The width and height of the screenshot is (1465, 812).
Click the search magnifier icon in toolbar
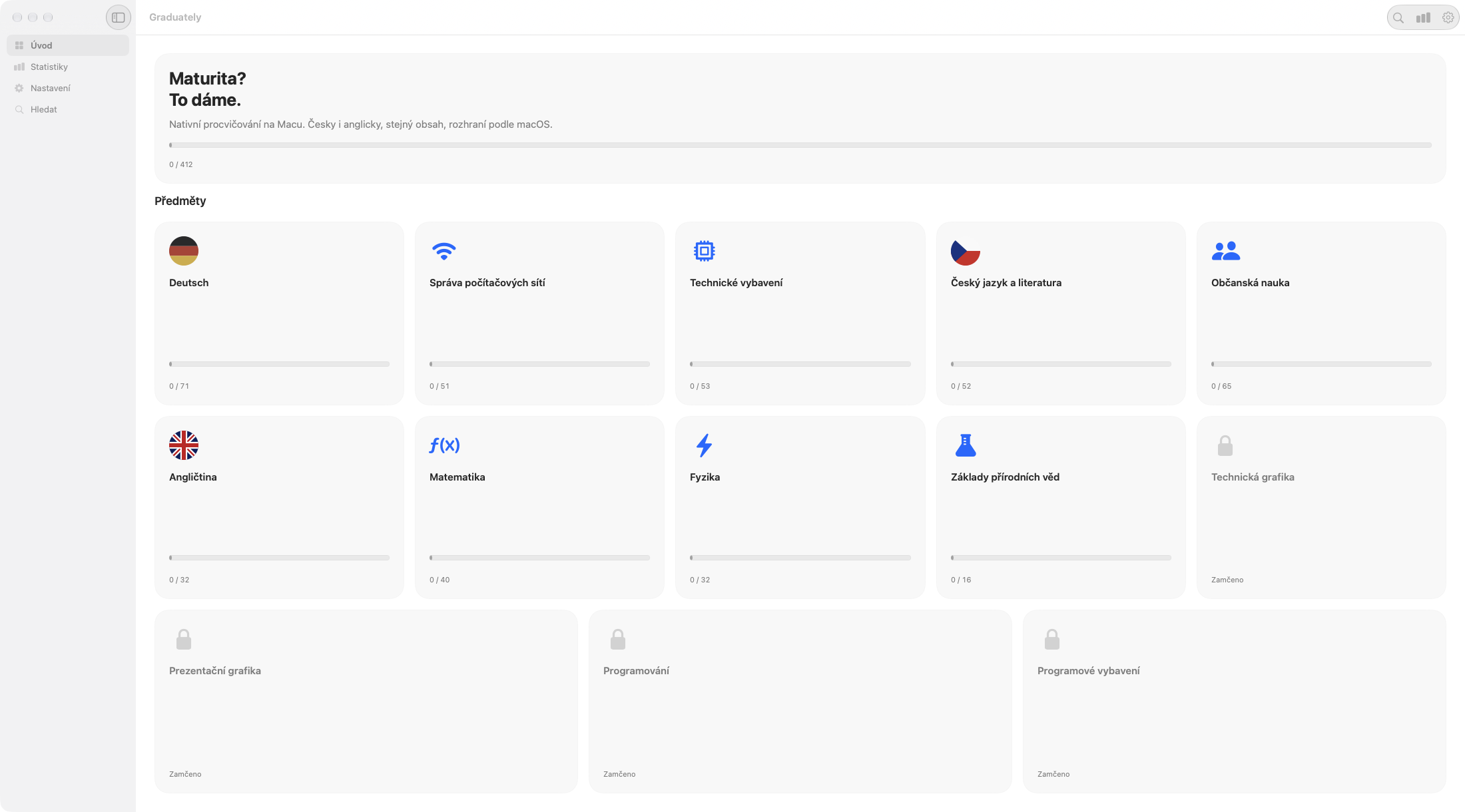point(1398,18)
